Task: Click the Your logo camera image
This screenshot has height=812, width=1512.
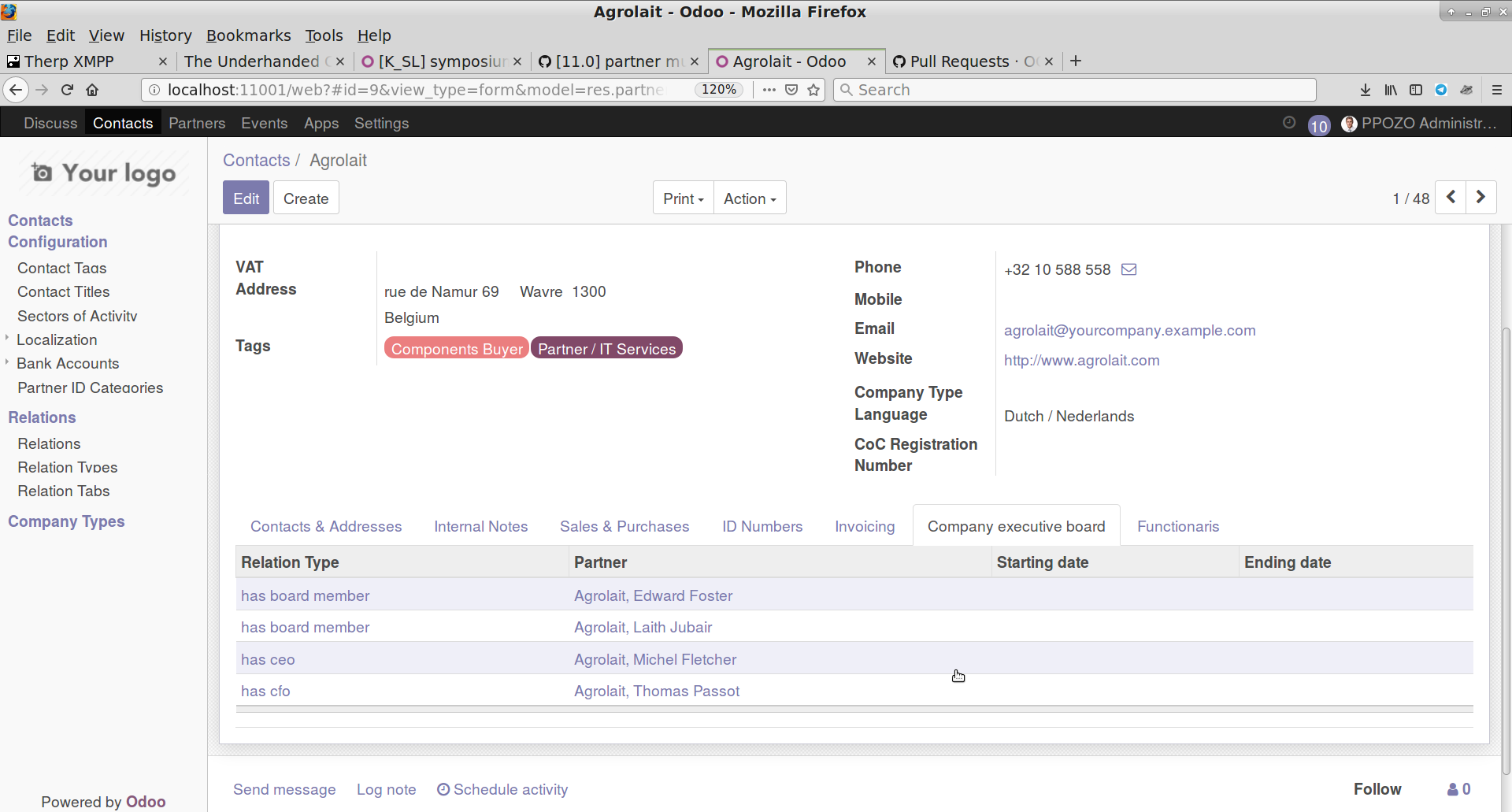Action: click(x=103, y=172)
